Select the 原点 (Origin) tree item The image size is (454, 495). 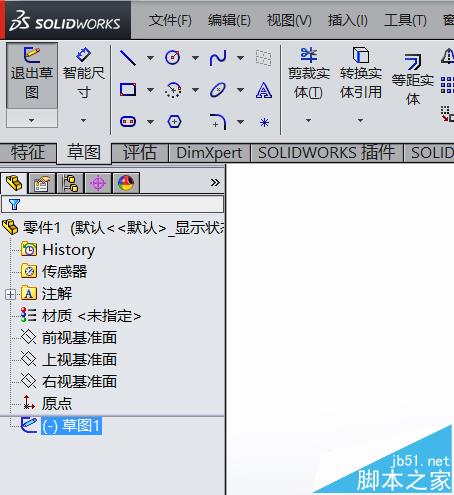point(47,403)
